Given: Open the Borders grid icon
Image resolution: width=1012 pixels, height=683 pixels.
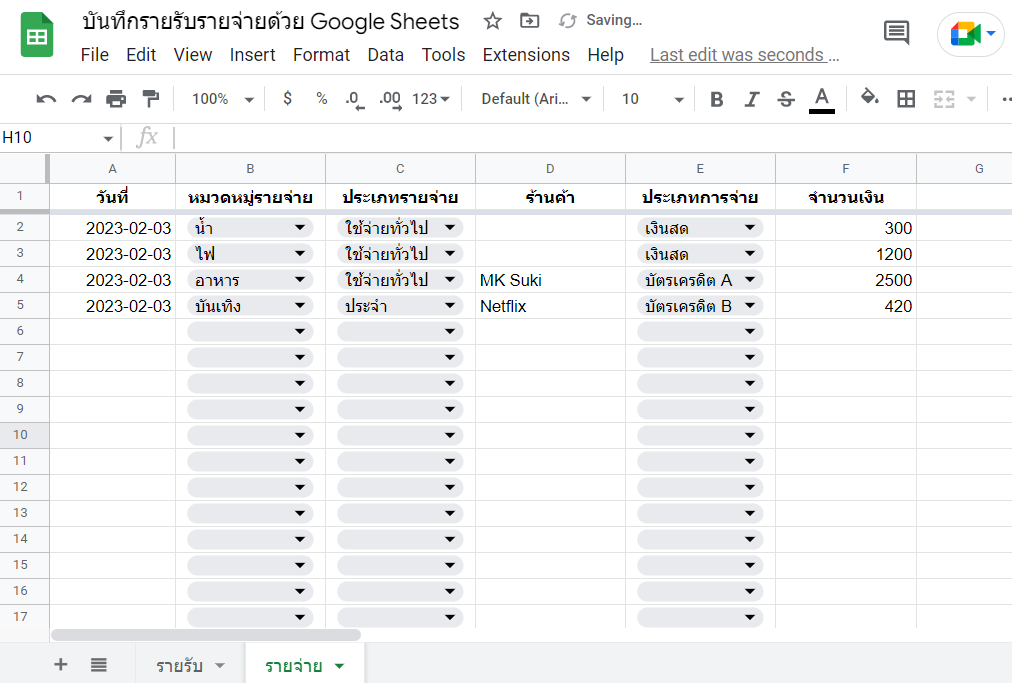Looking at the screenshot, I should pyautogui.click(x=906, y=98).
